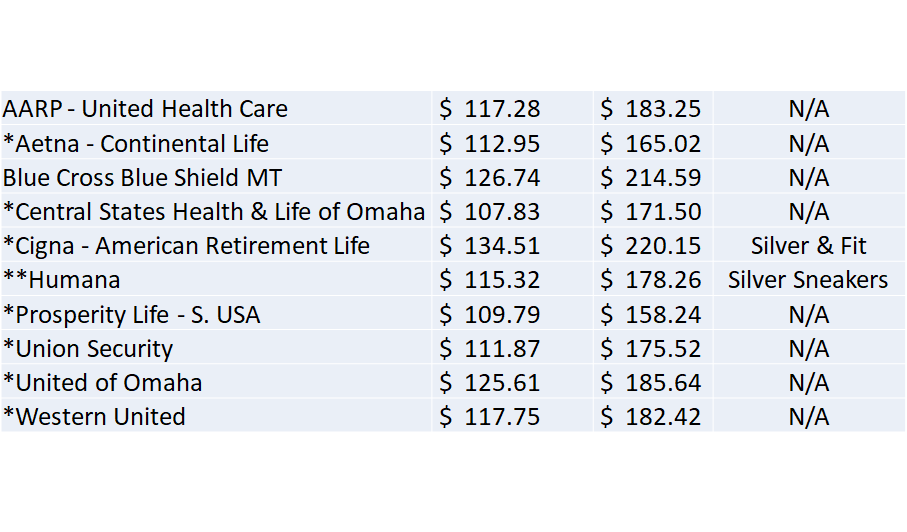Screen dimensions: 907x532
Task: Select the Blue Cross Blue Shield MT cell
Action: 216,177
